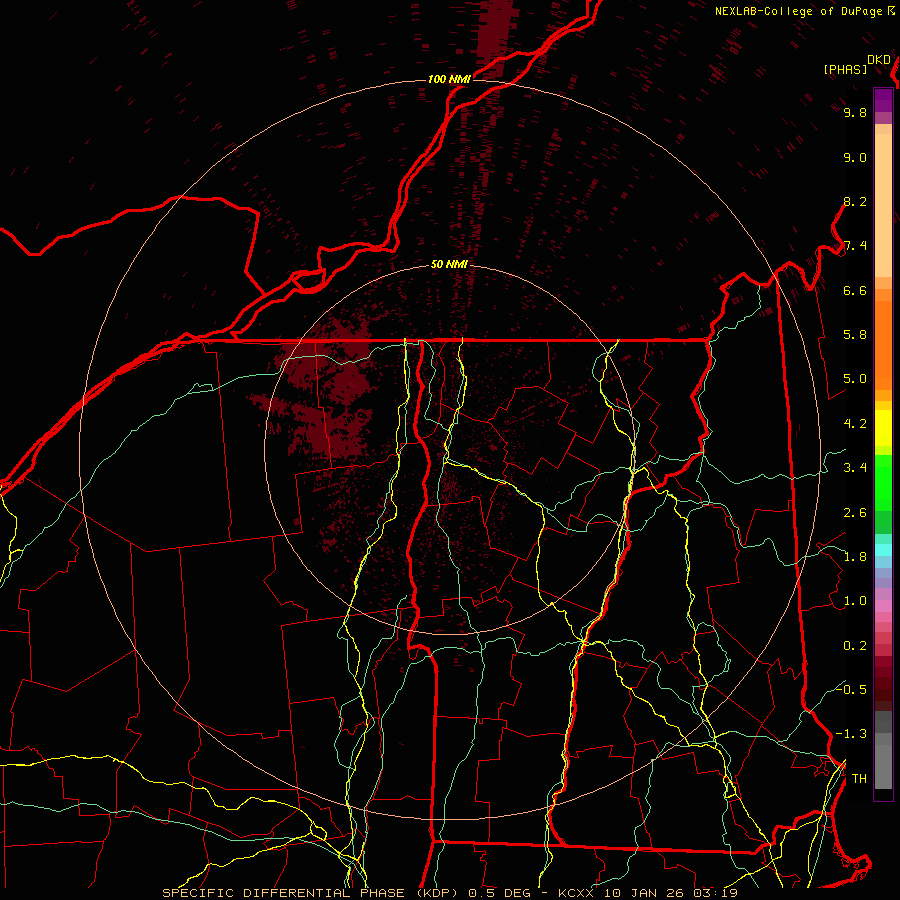Click the 9.8 legend value

tap(855, 113)
